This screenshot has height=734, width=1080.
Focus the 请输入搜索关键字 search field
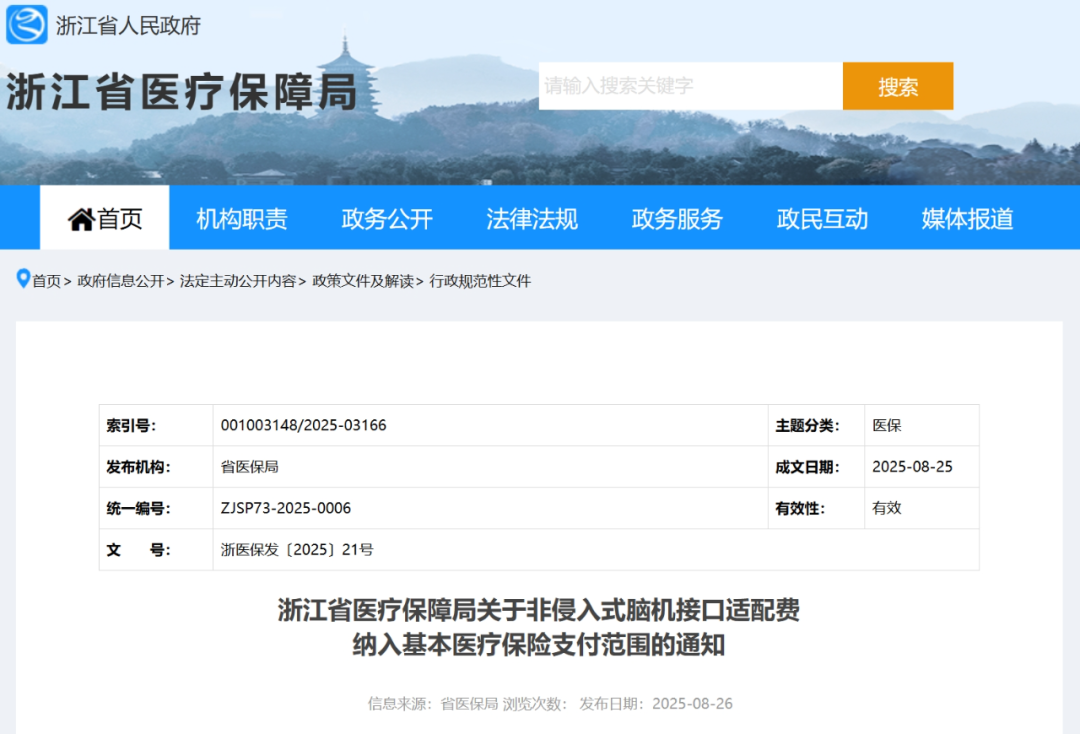point(690,86)
